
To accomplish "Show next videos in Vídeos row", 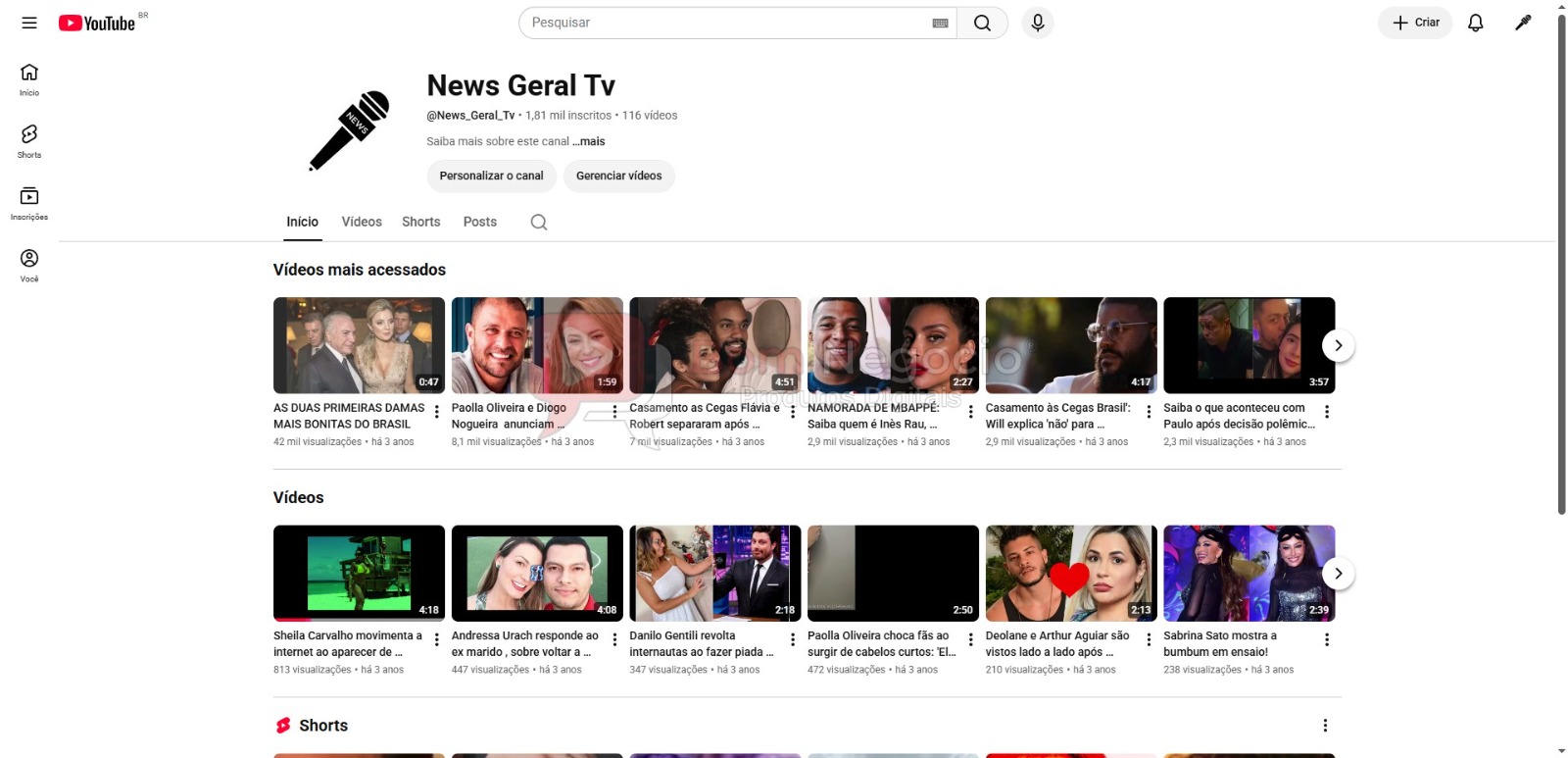I will (1339, 574).
